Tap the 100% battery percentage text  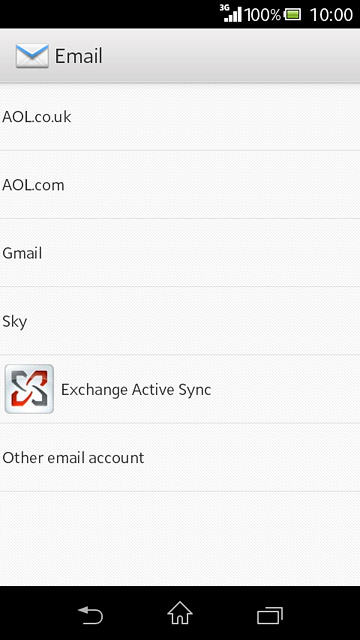[262, 15]
